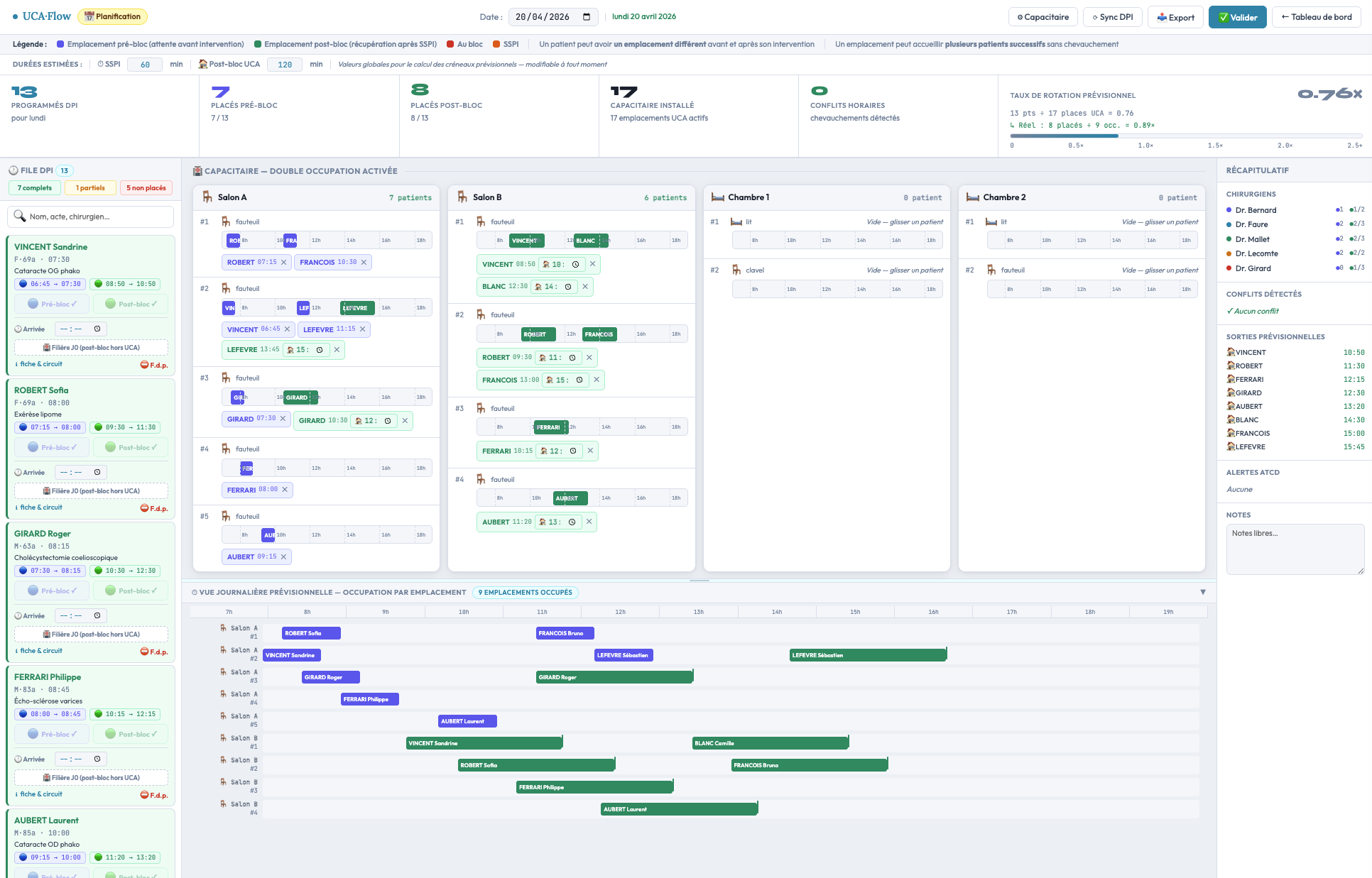Click the Valider button
This screenshot has height=878, width=1372.
click(1238, 17)
